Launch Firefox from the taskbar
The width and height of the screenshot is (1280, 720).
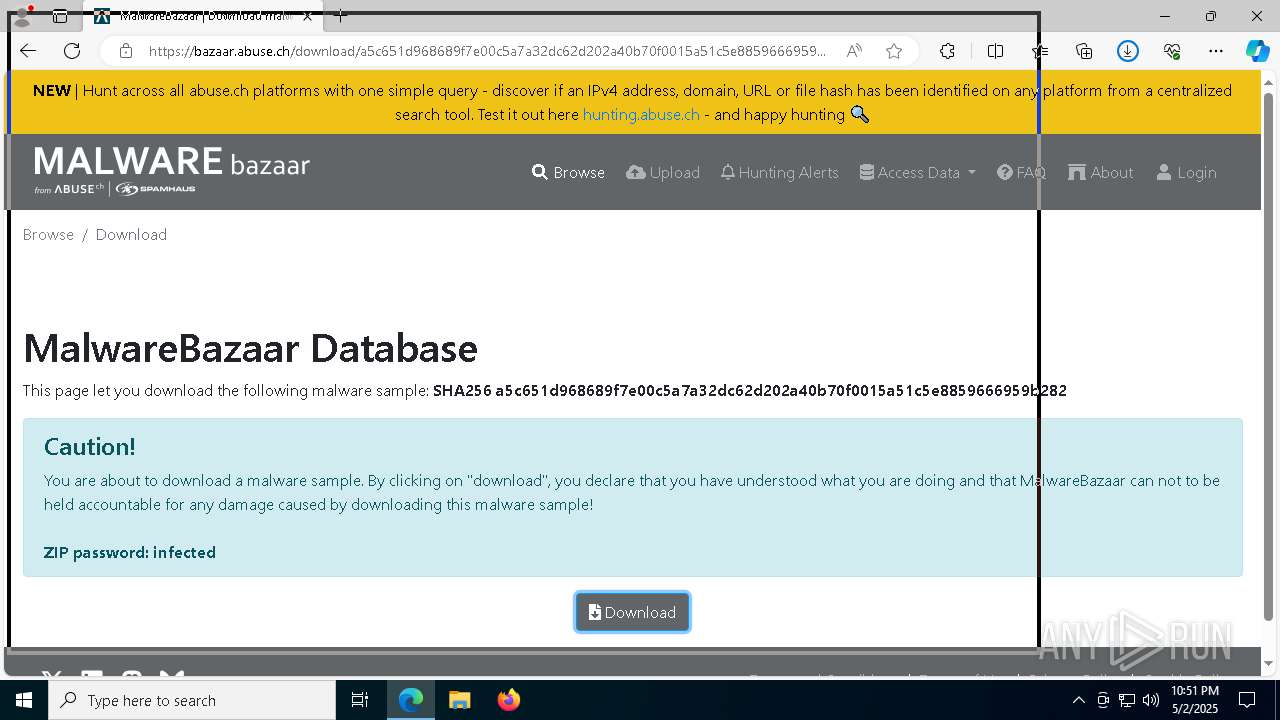click(508, 700)
